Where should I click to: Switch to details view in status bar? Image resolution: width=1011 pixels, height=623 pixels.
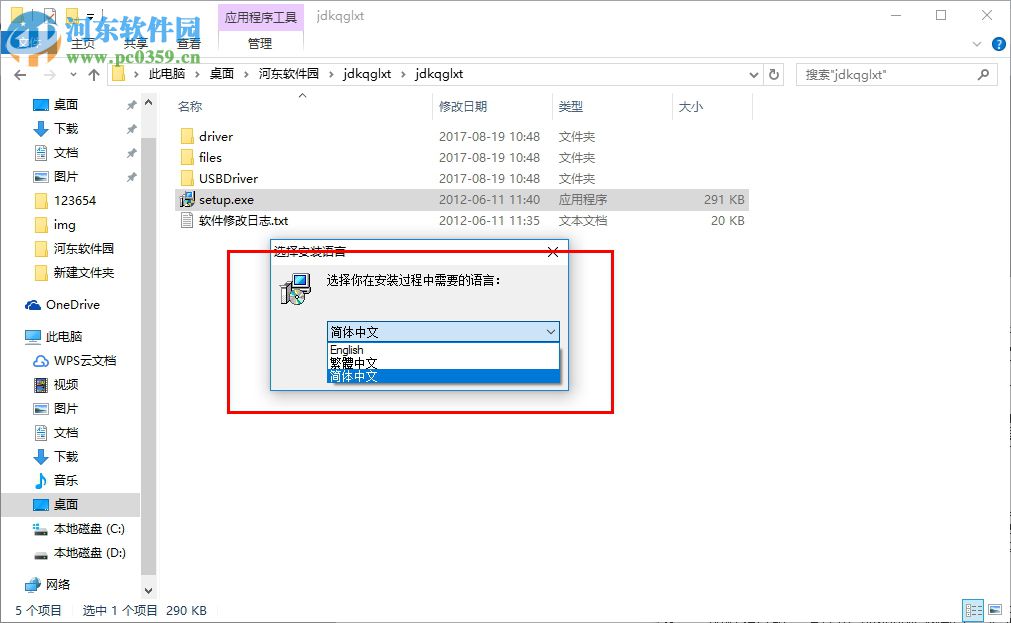[x=973, y=609]
